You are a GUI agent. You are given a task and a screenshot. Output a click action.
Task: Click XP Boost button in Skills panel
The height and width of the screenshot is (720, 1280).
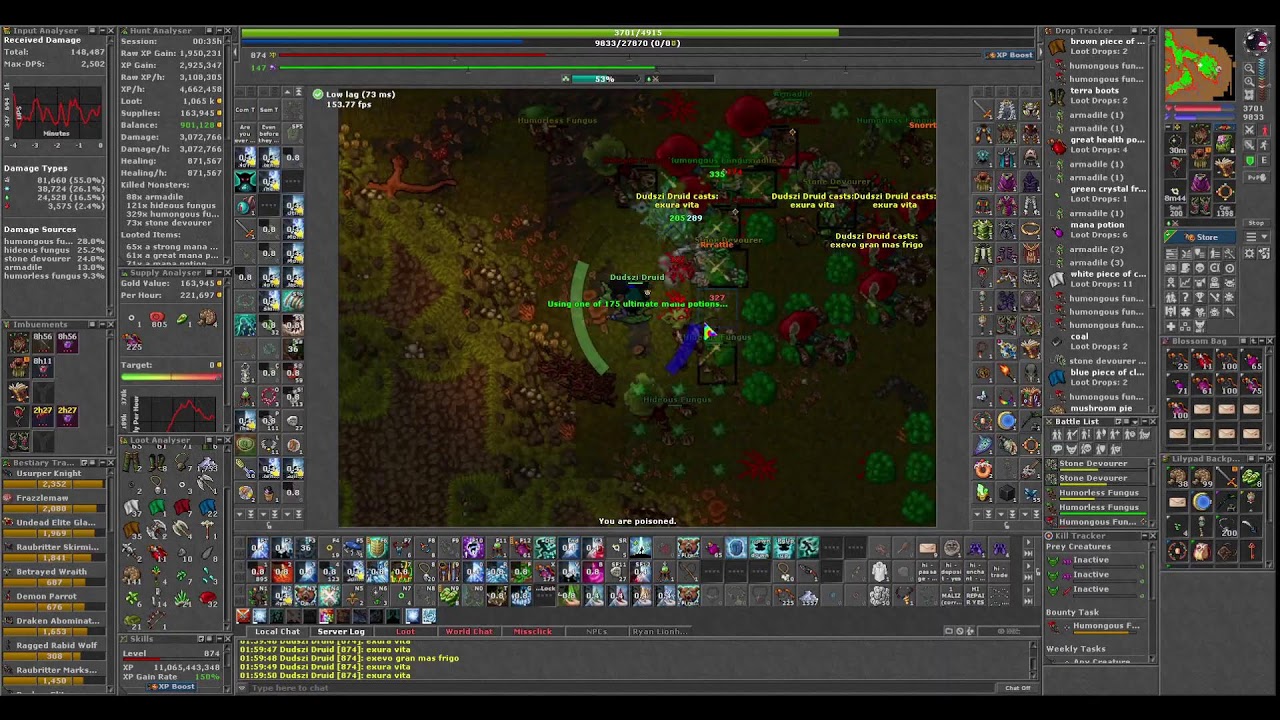click(x=172, y=687)
